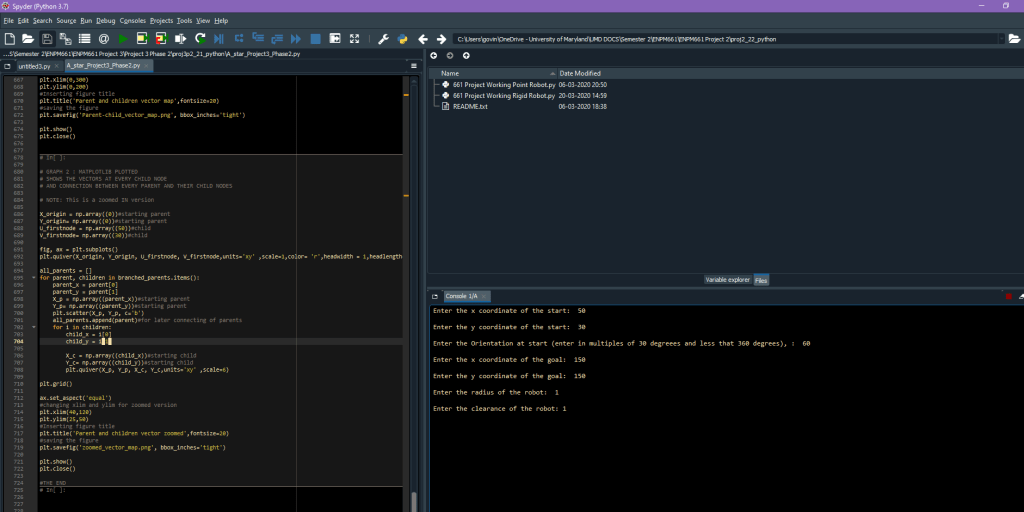Image resolution: width=1024 pixels, height=512 pixels.
Task: Click the browse working directory folder icon
Action: coord(1014,39)
